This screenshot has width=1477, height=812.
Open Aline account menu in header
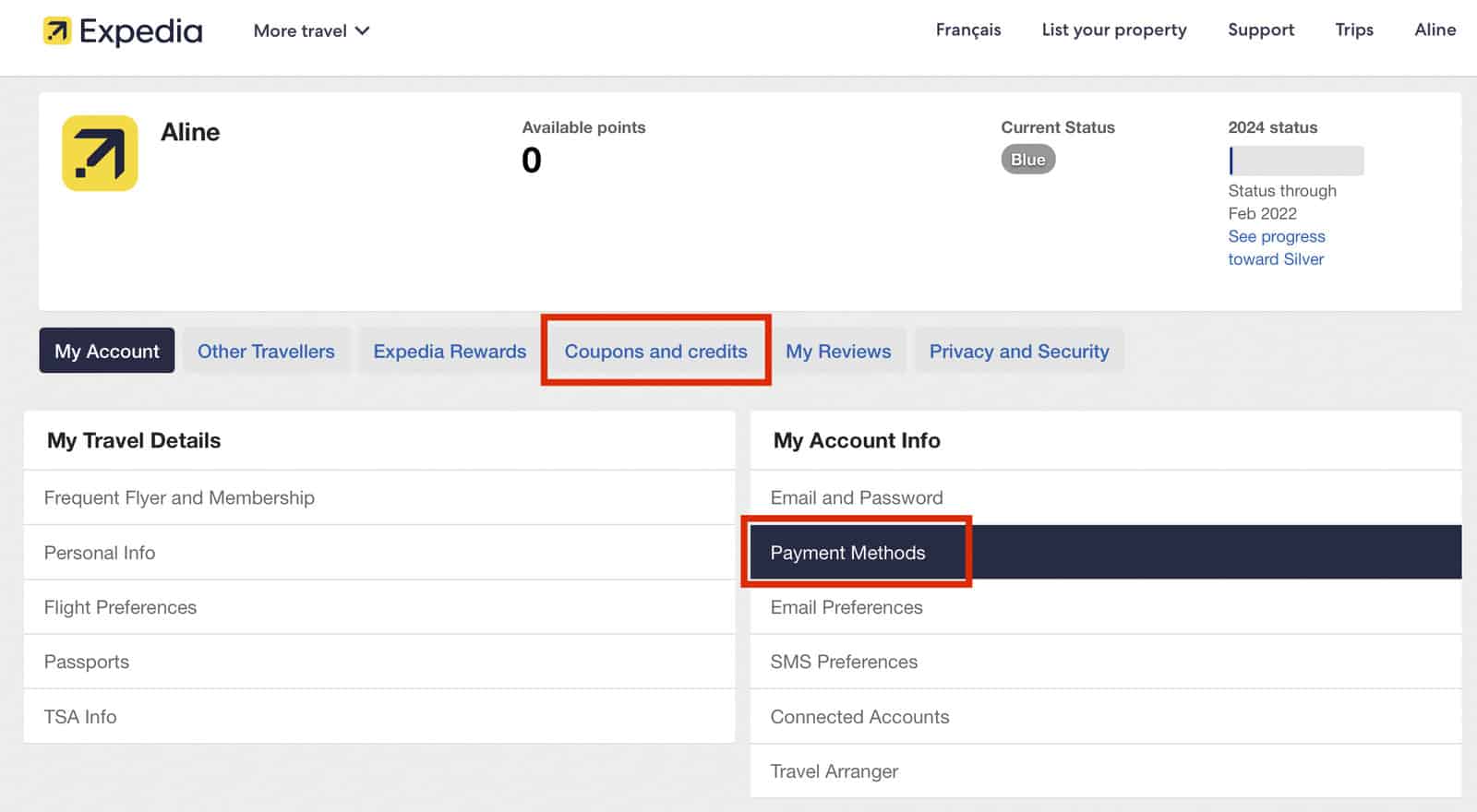[1435, 30]
